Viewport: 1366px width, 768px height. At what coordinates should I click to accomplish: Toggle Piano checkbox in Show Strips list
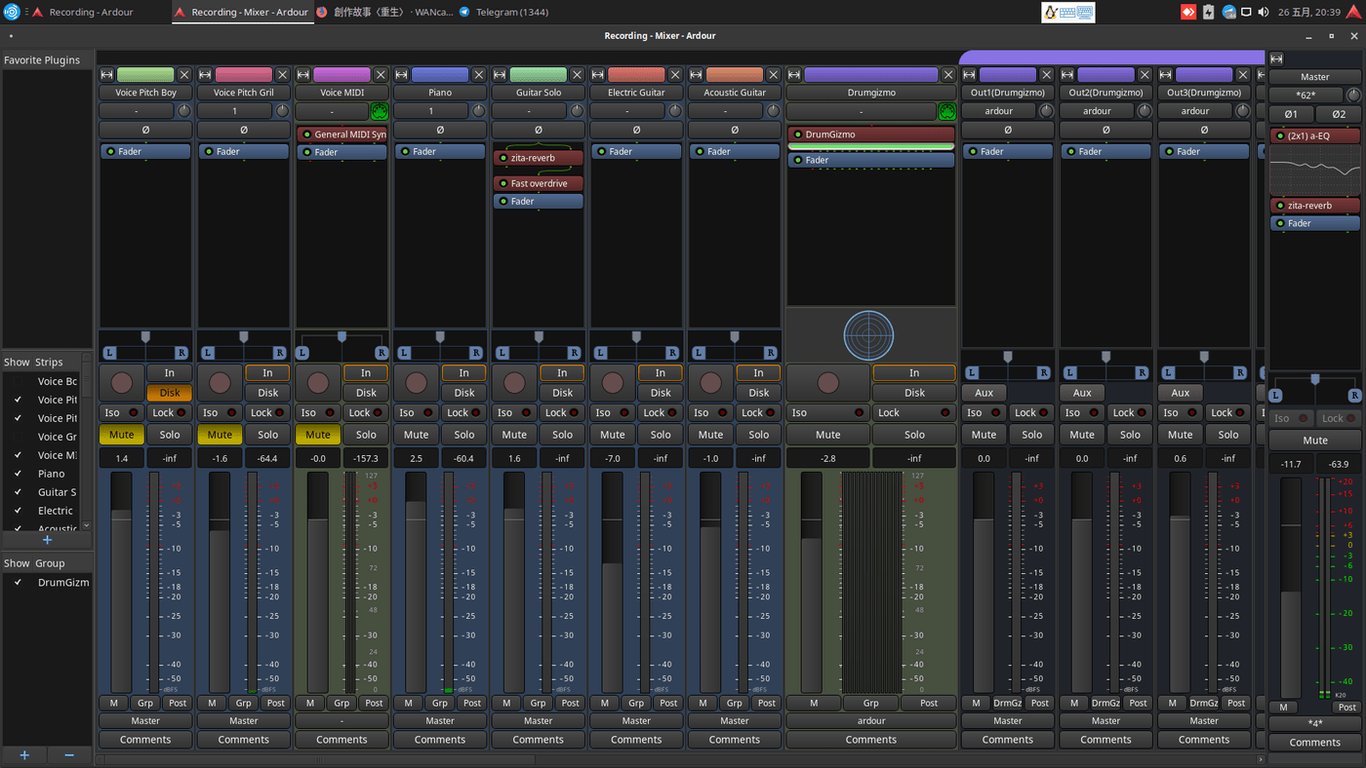(17, 474)
